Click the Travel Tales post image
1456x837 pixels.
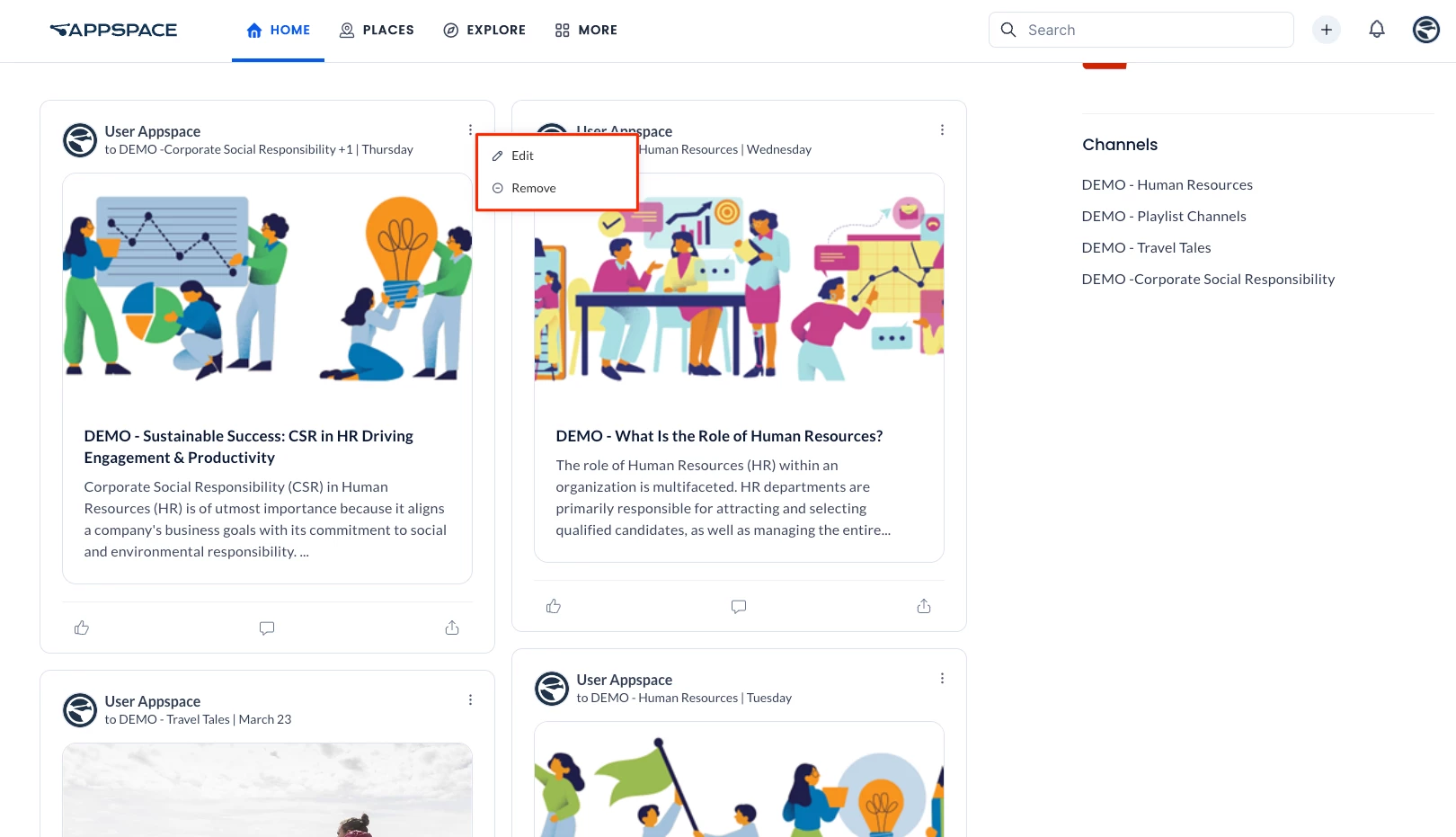point(267,790)
